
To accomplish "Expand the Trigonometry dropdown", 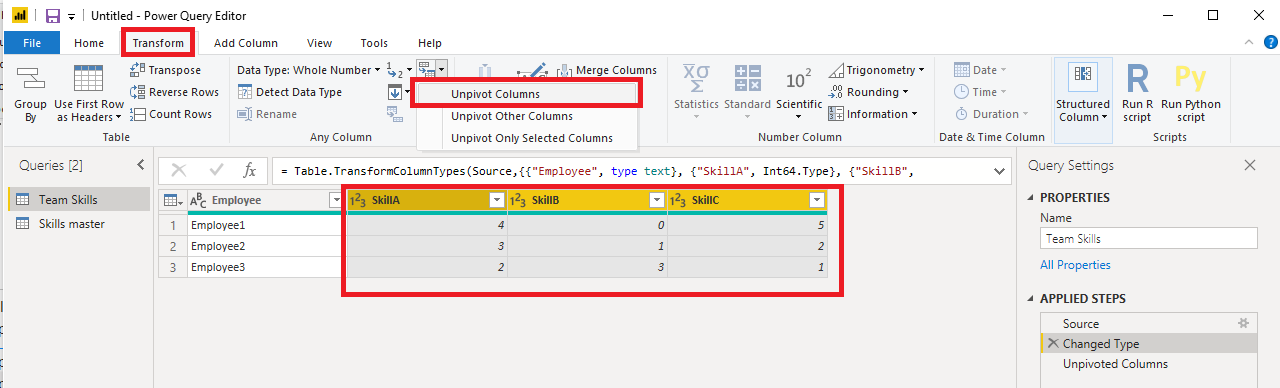I will click(x=877, y=70).
